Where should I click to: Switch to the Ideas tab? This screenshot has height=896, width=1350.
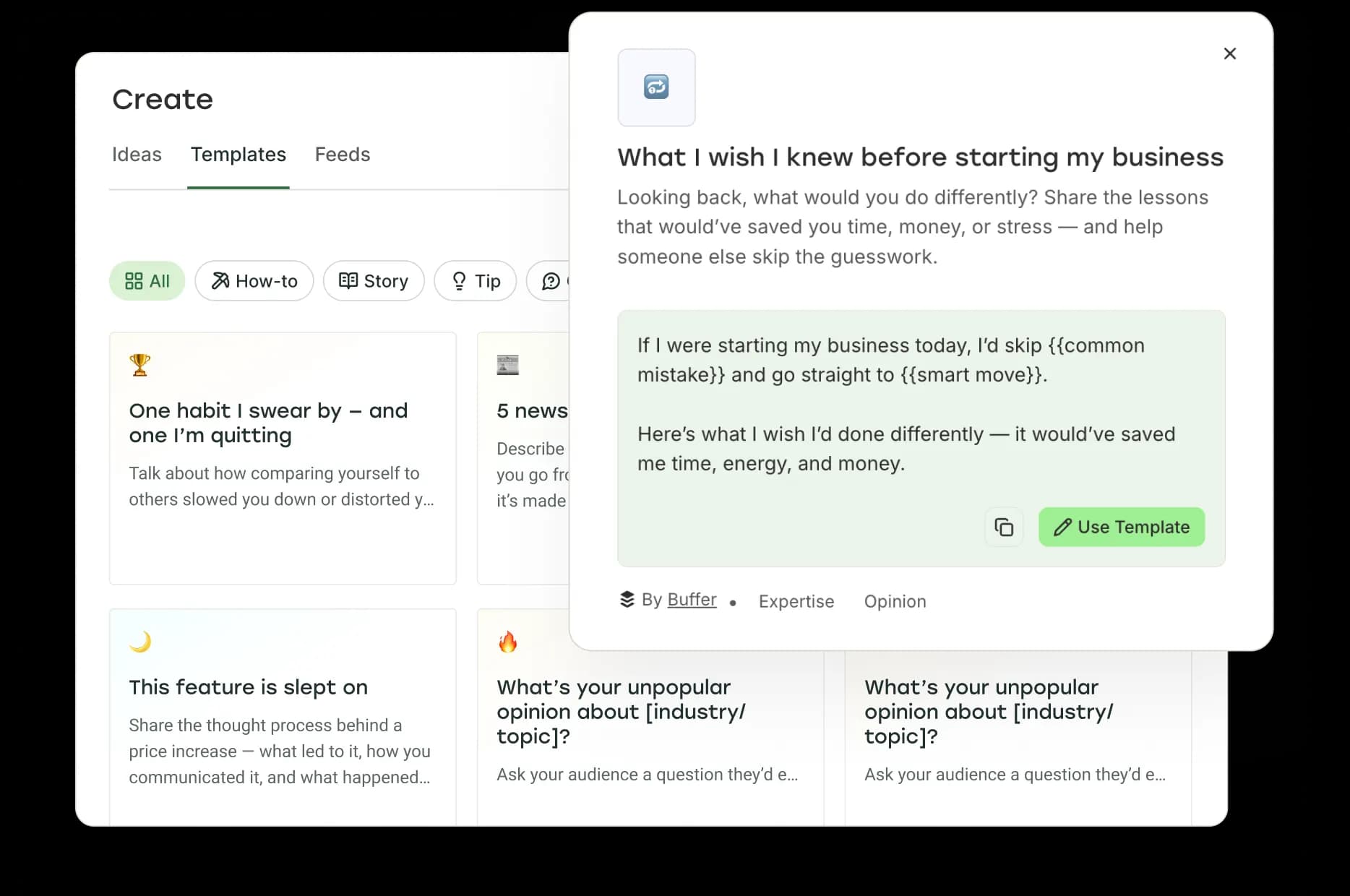(x=137, y=155)
